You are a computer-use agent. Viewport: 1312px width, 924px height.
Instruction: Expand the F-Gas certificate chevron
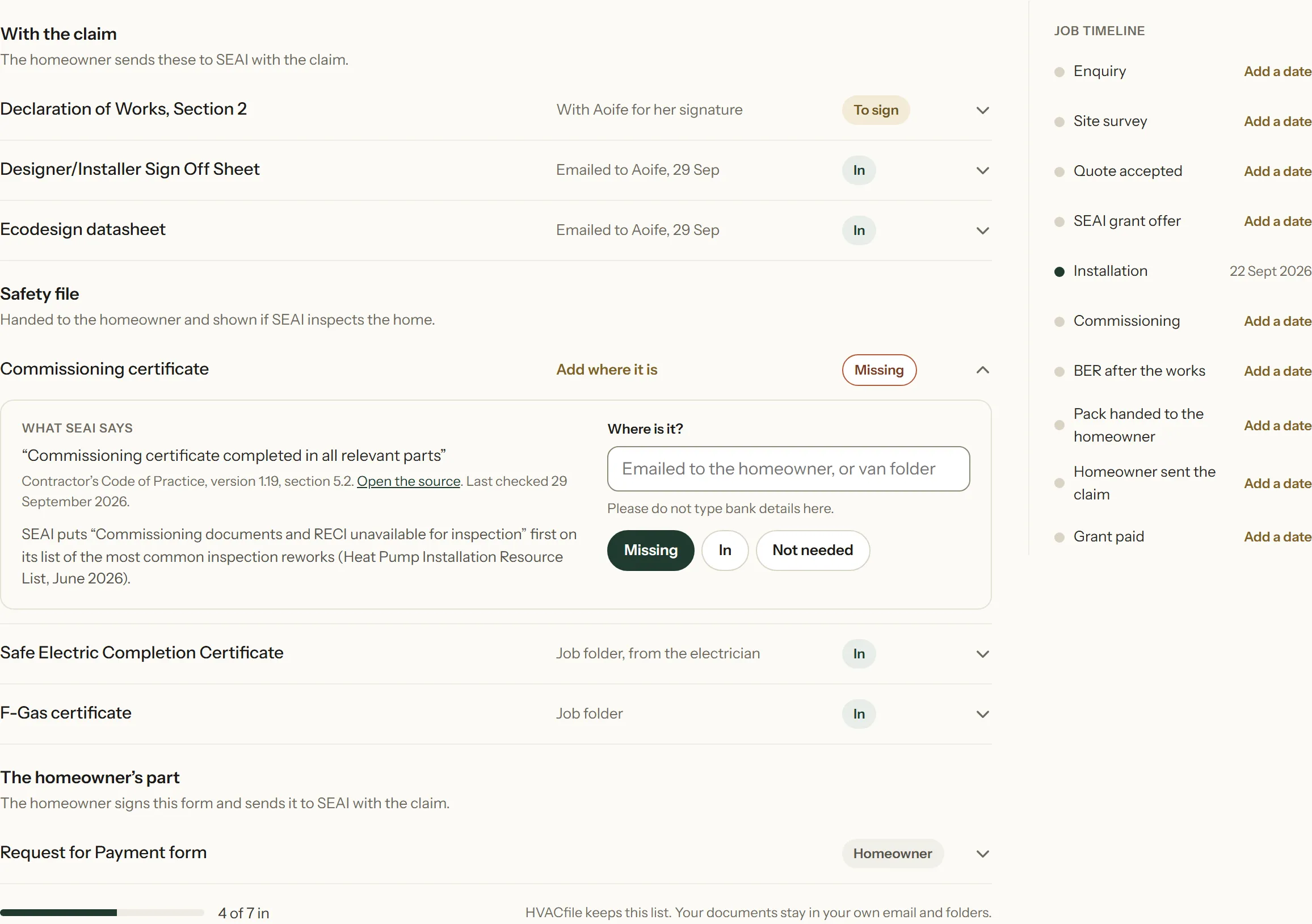pos(982,713)
